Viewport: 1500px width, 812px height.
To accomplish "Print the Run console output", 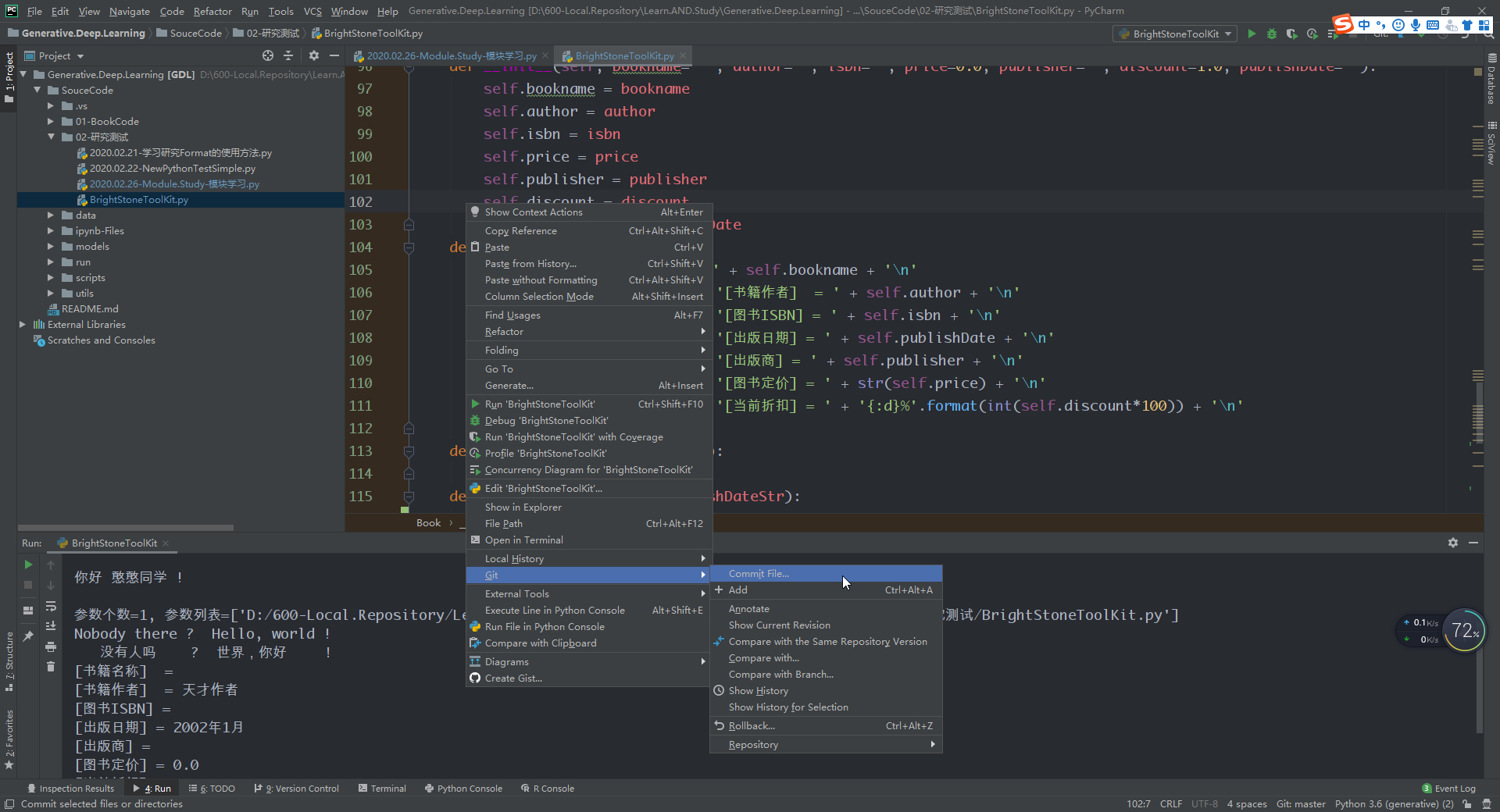I will click(x=51, y=646).
